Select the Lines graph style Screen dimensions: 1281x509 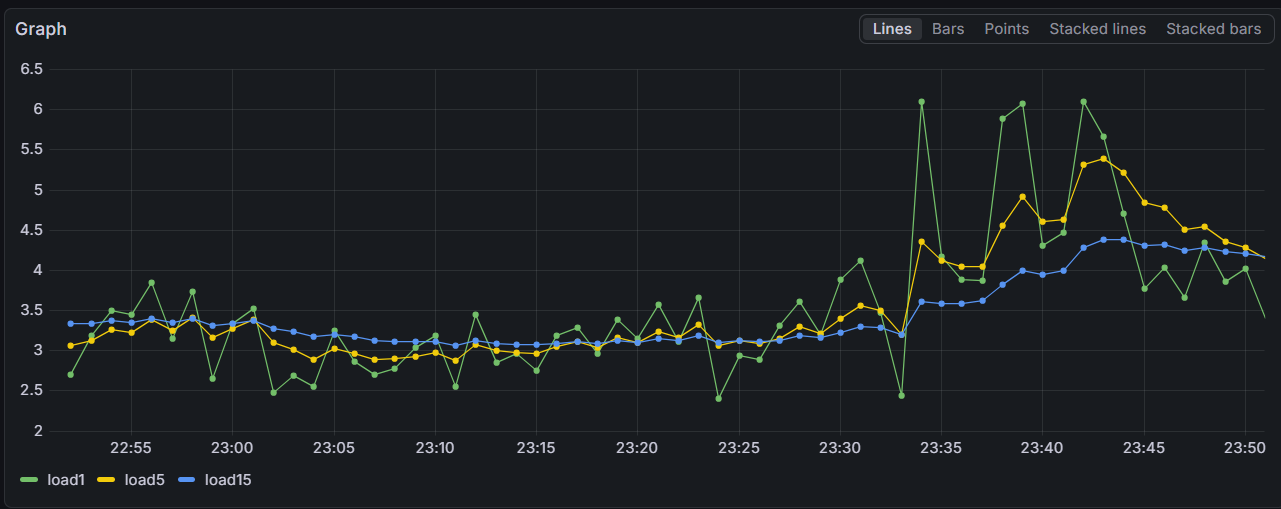coord(892,29)
